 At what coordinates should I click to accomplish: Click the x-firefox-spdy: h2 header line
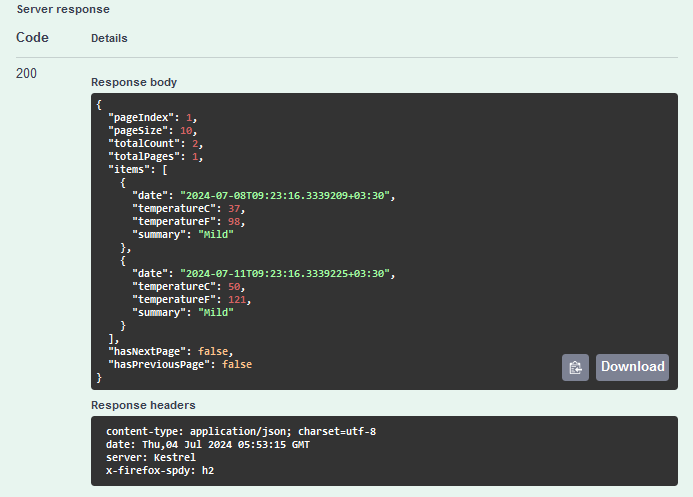[160, 470]
